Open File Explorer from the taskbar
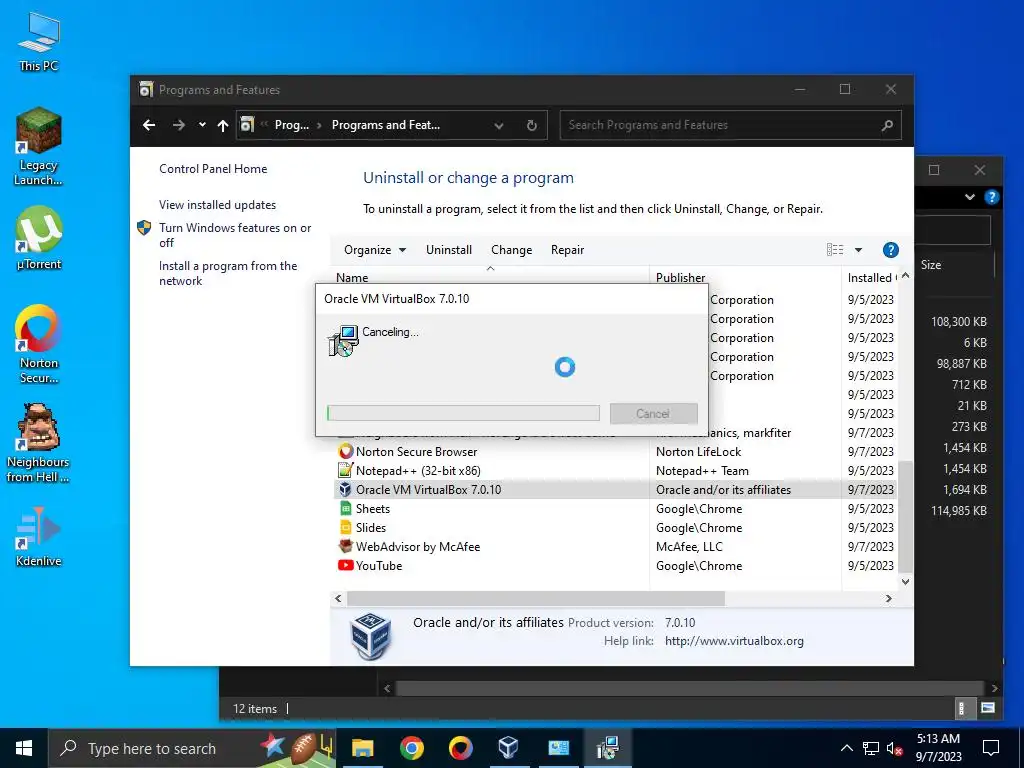This screenshot has width=1024, height=768. tap(362, 748)
